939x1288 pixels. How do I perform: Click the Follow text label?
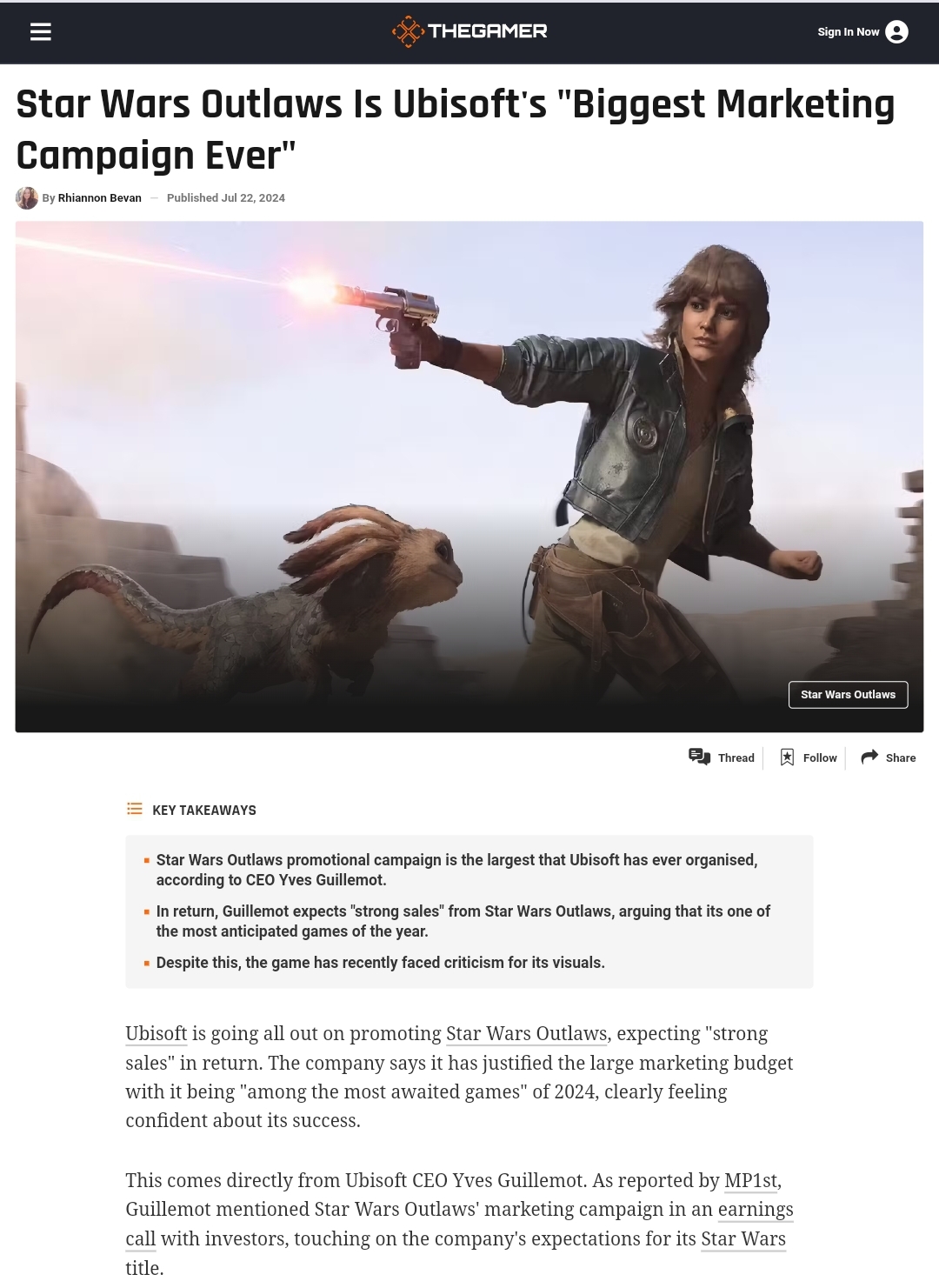pos(820,757)
